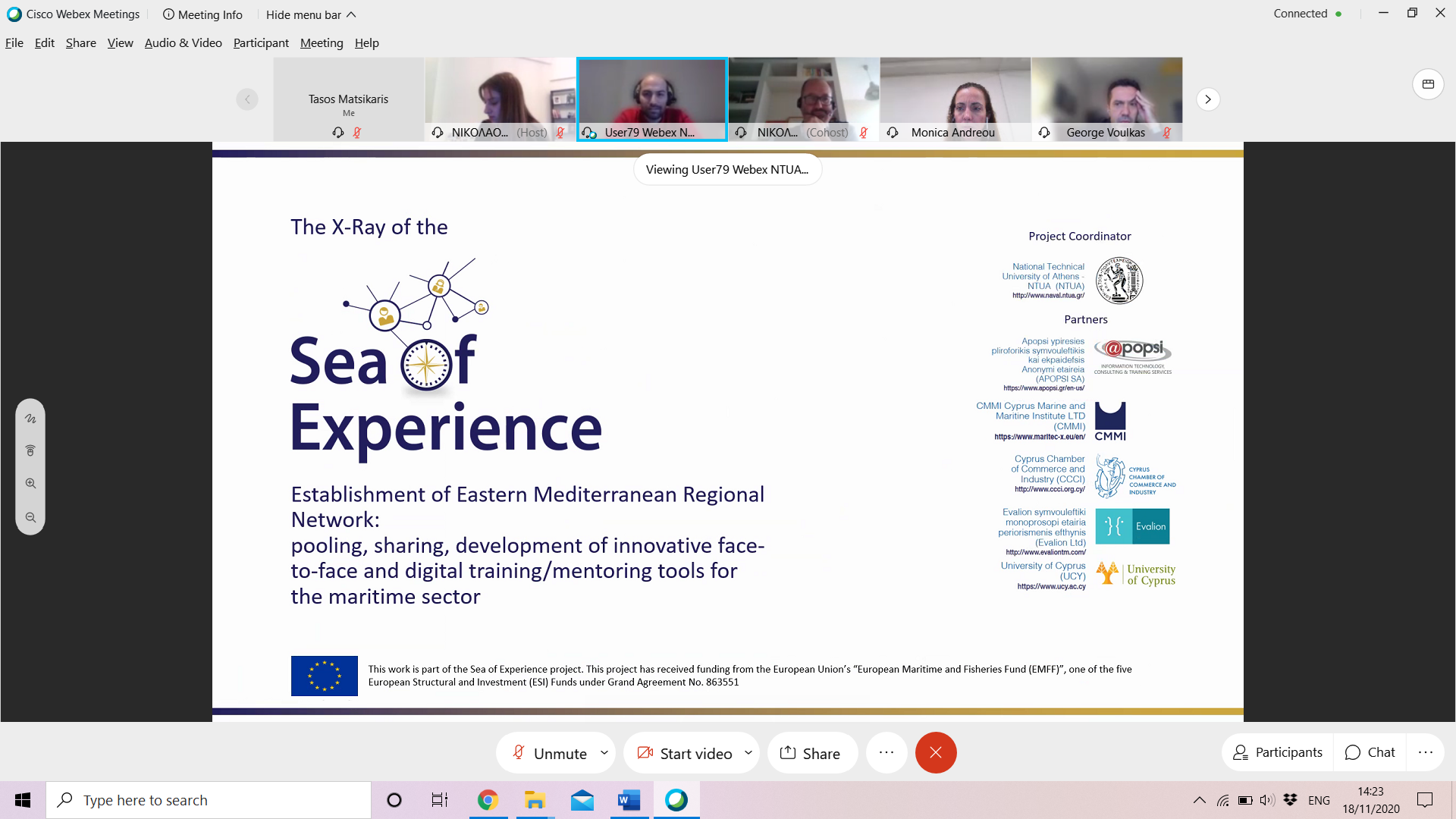
Task: Open the Audio & Video menu
Action: [183, 43]
